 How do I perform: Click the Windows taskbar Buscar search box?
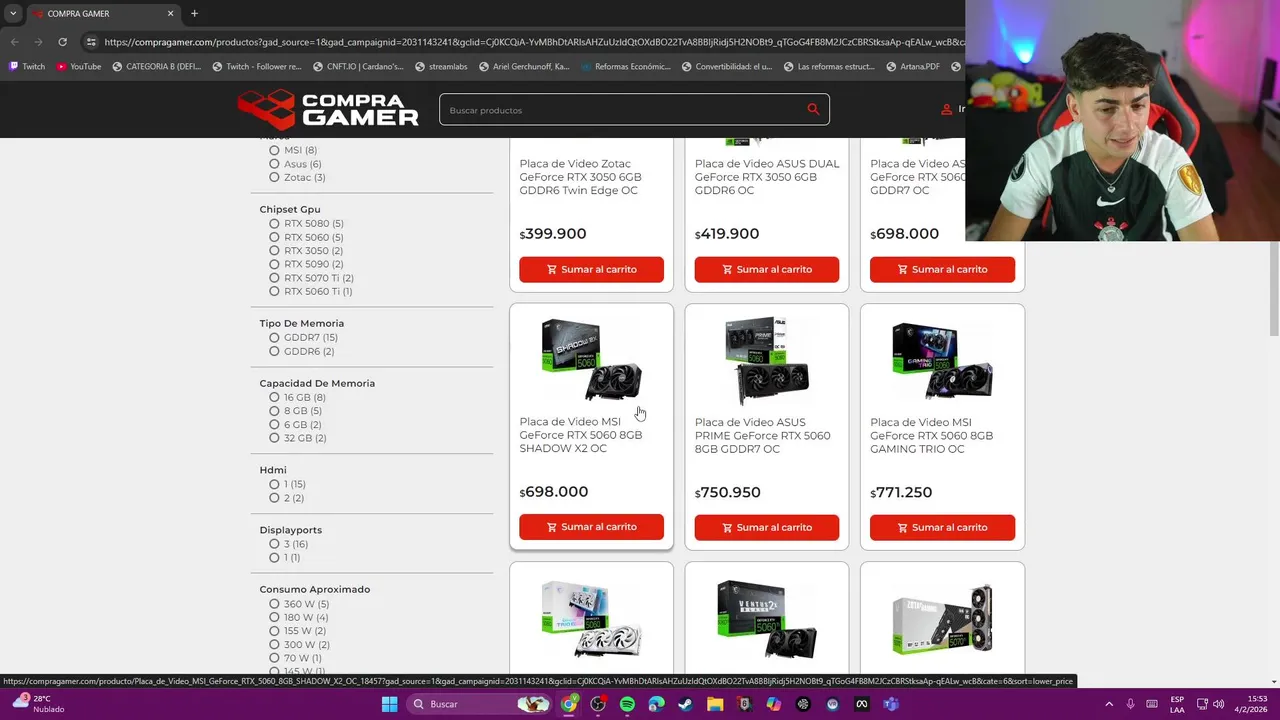(479, 704)
